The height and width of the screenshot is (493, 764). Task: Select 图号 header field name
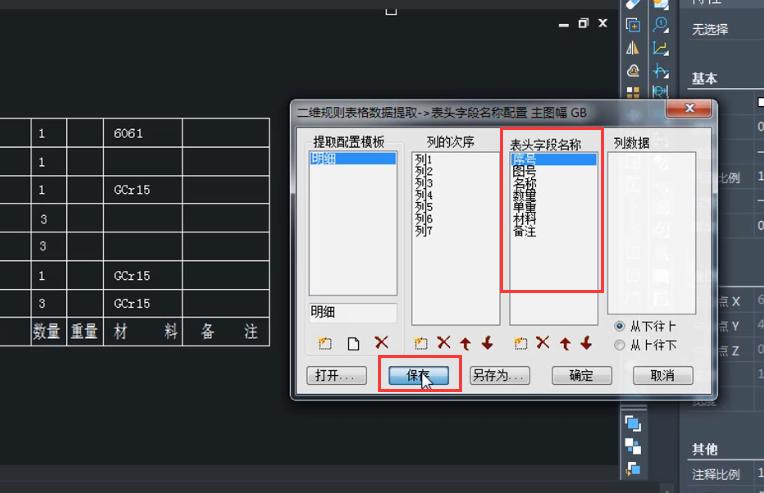524,171
